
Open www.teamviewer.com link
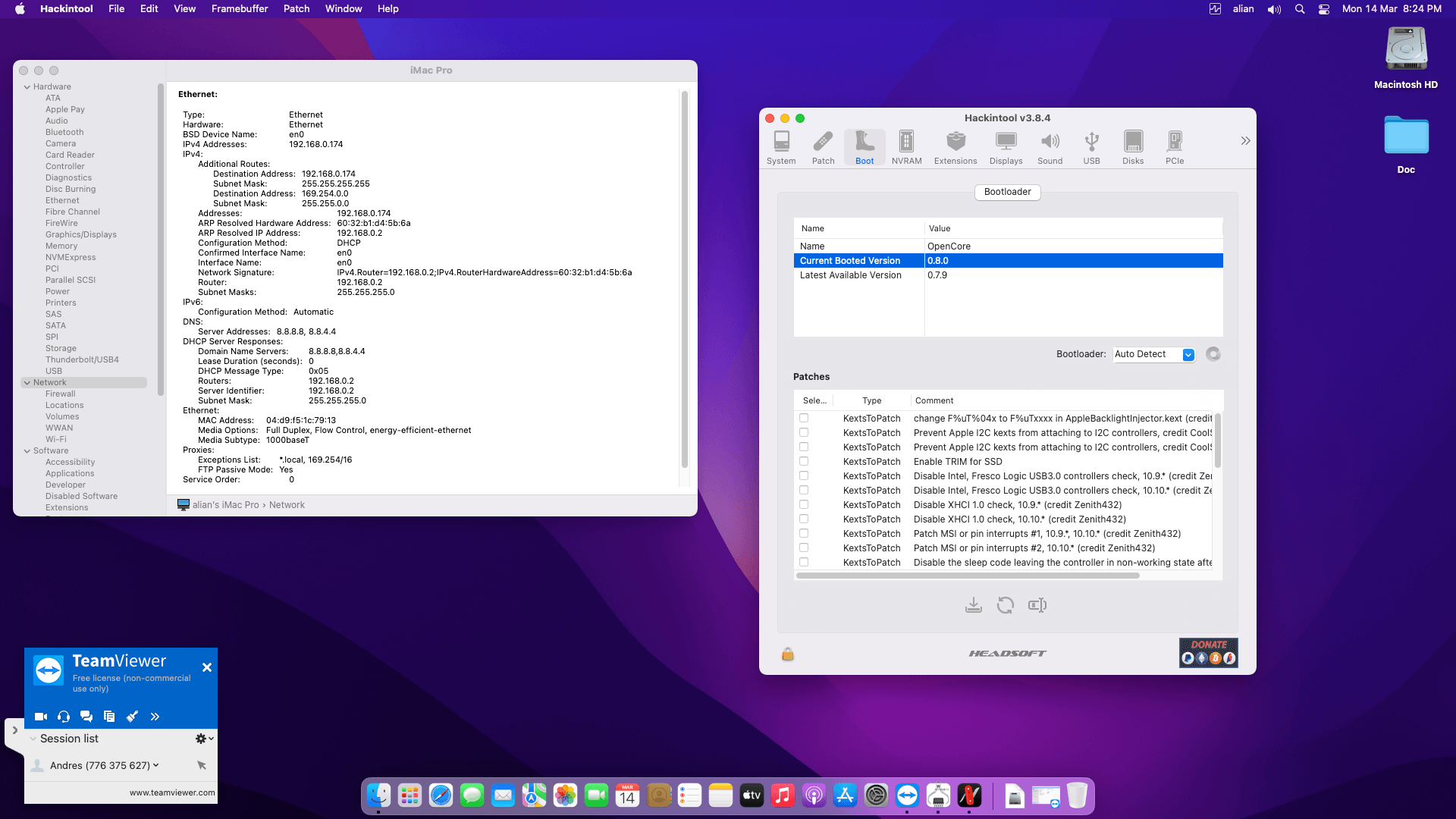click(172, 793)
